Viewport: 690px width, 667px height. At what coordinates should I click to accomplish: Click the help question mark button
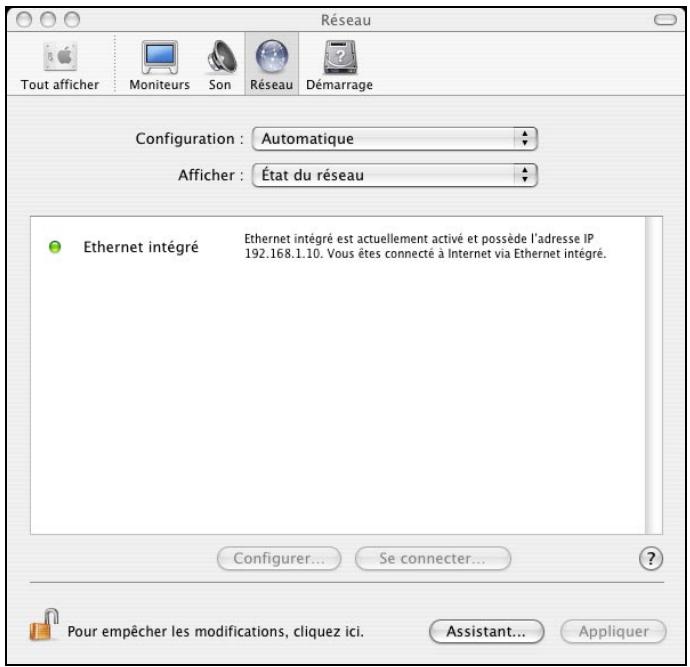tap(650, 559)
